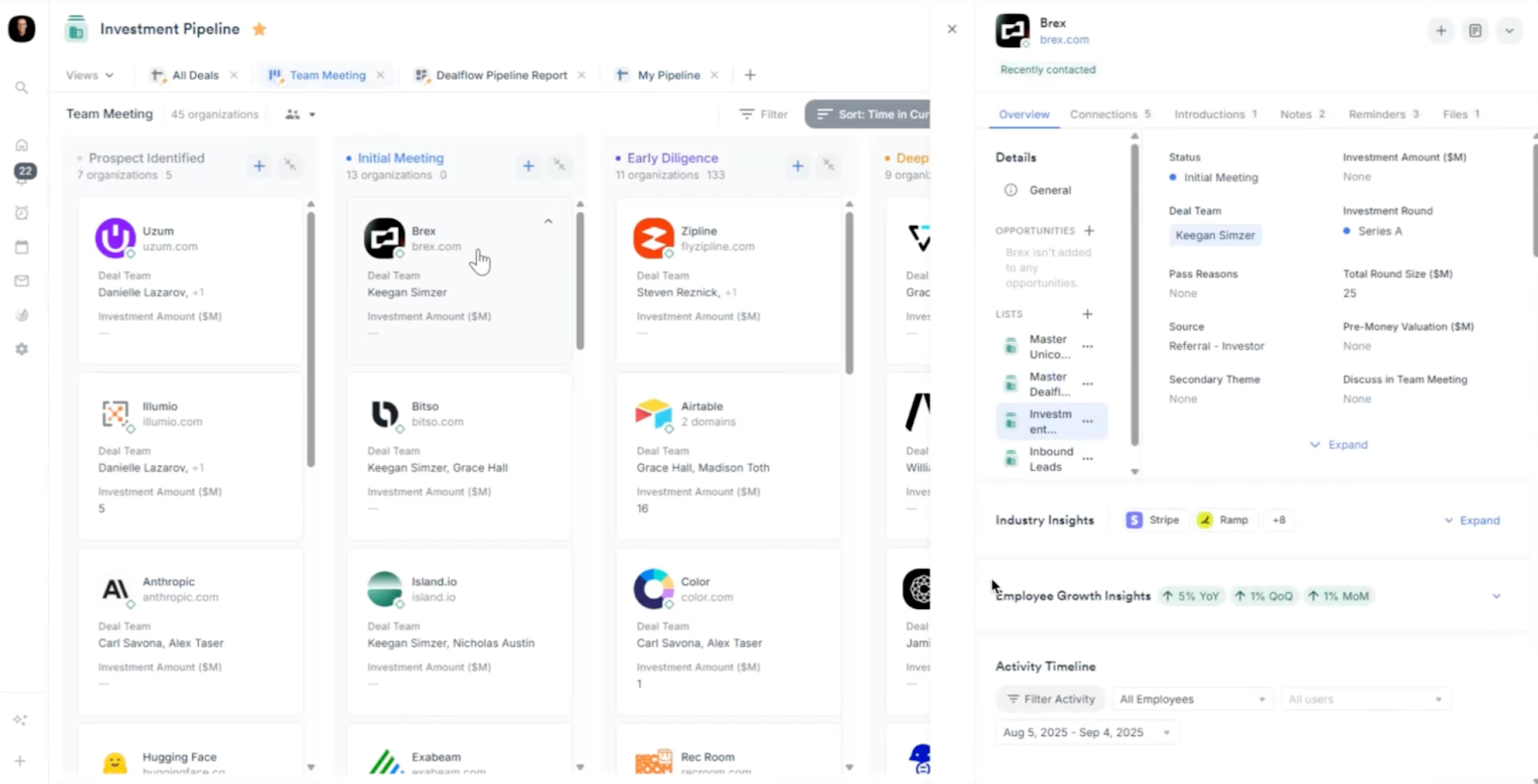Collapse the Early Diligence column
Image resolution: width=1538 pixels, height=784 pixels.
point(828,166)
